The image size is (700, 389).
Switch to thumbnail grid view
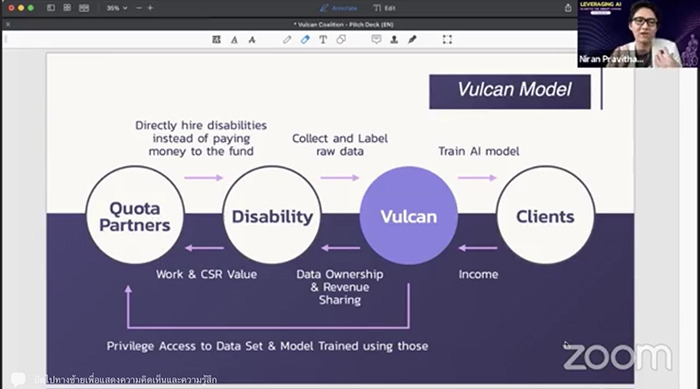(67, 8)
